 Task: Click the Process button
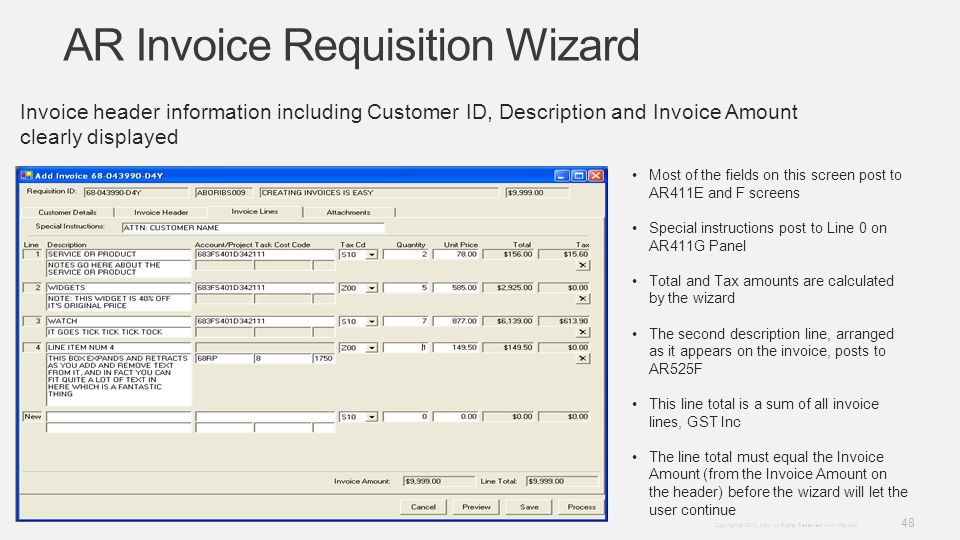point(581,507)
